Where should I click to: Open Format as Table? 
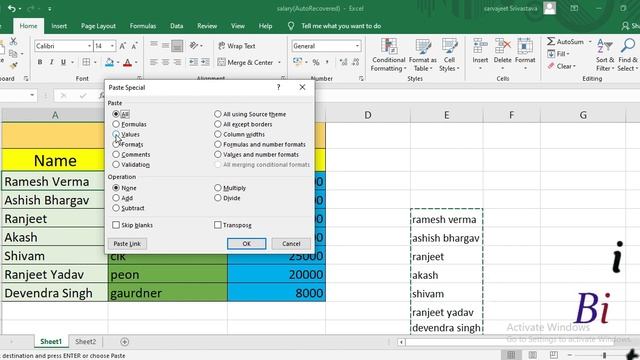(422, 55)
